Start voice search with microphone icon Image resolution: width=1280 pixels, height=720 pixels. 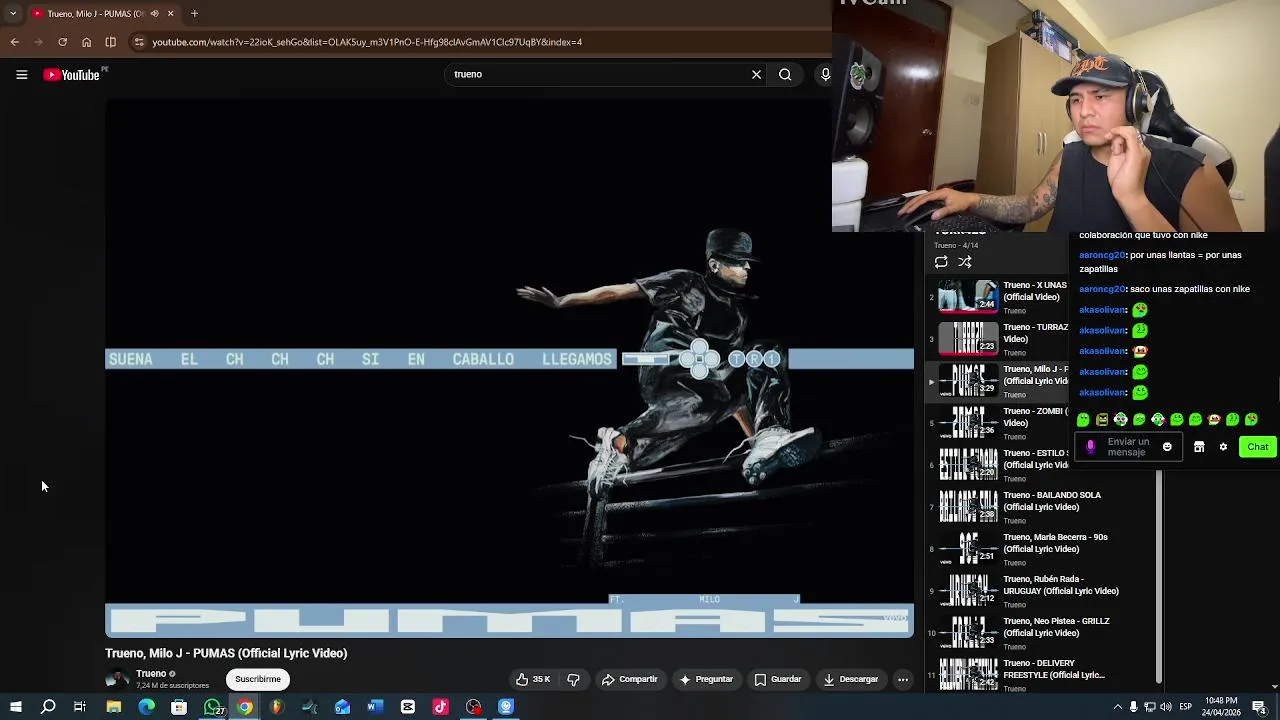click(825, 74)
